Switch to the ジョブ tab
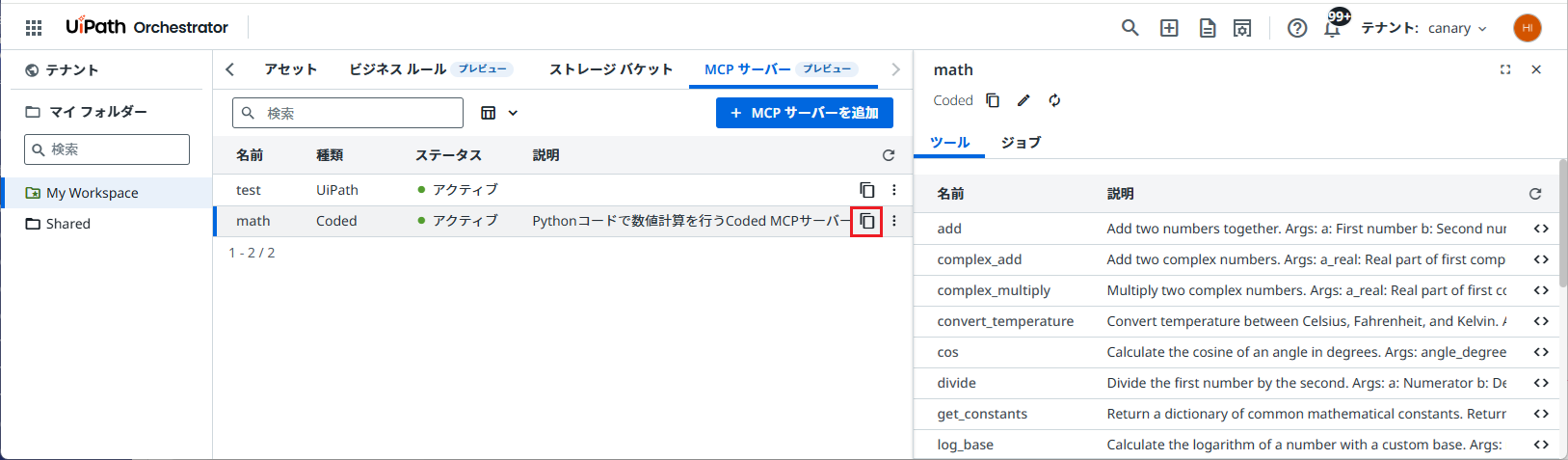This screenshot has height=460, width=1568. [x=1021, y=142]
